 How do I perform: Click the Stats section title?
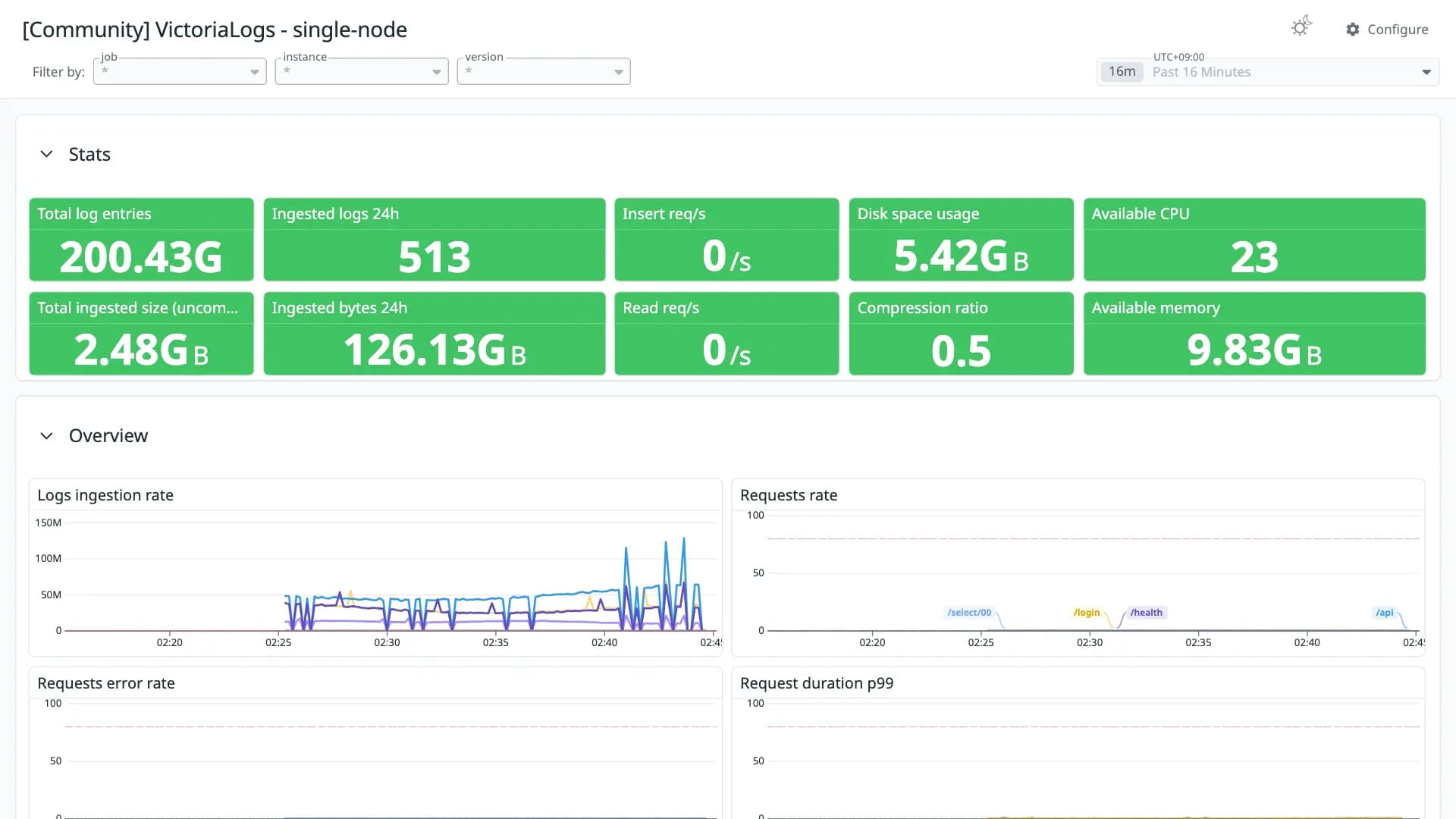pos(89,154)
